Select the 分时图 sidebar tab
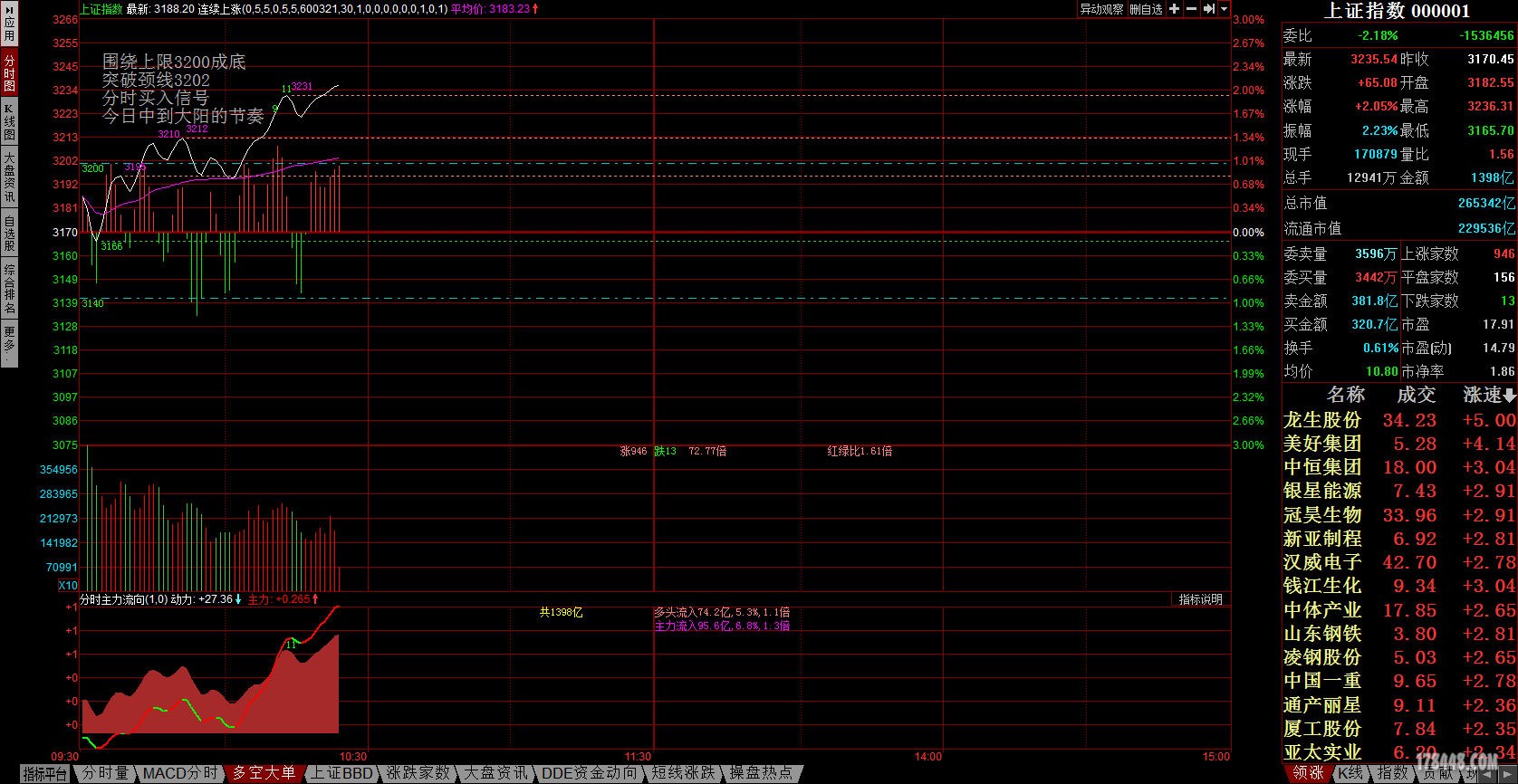This screenshot has height=784, width=1518. (x=9, y=72)
